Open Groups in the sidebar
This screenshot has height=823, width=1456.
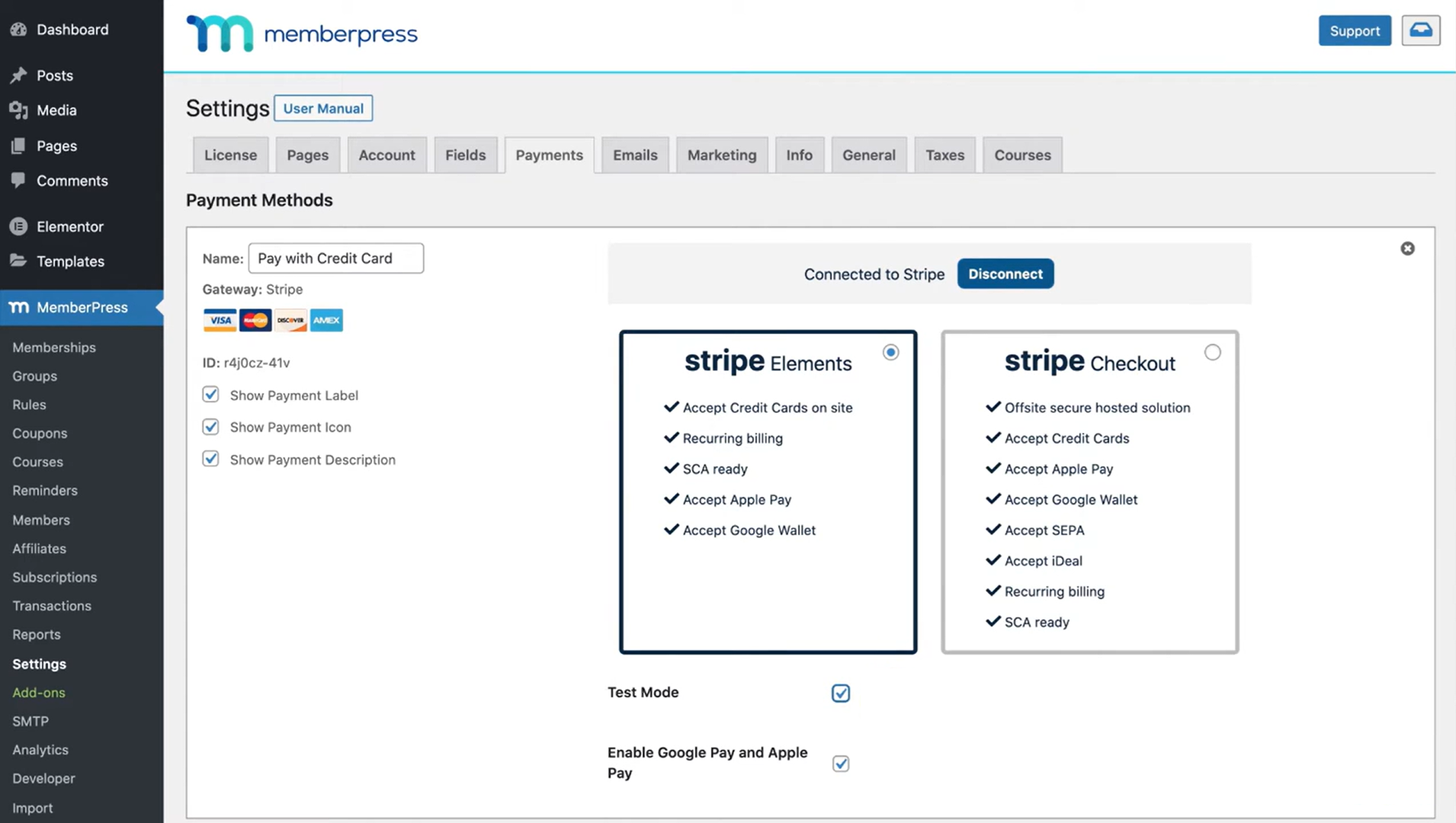pos(34,376)
